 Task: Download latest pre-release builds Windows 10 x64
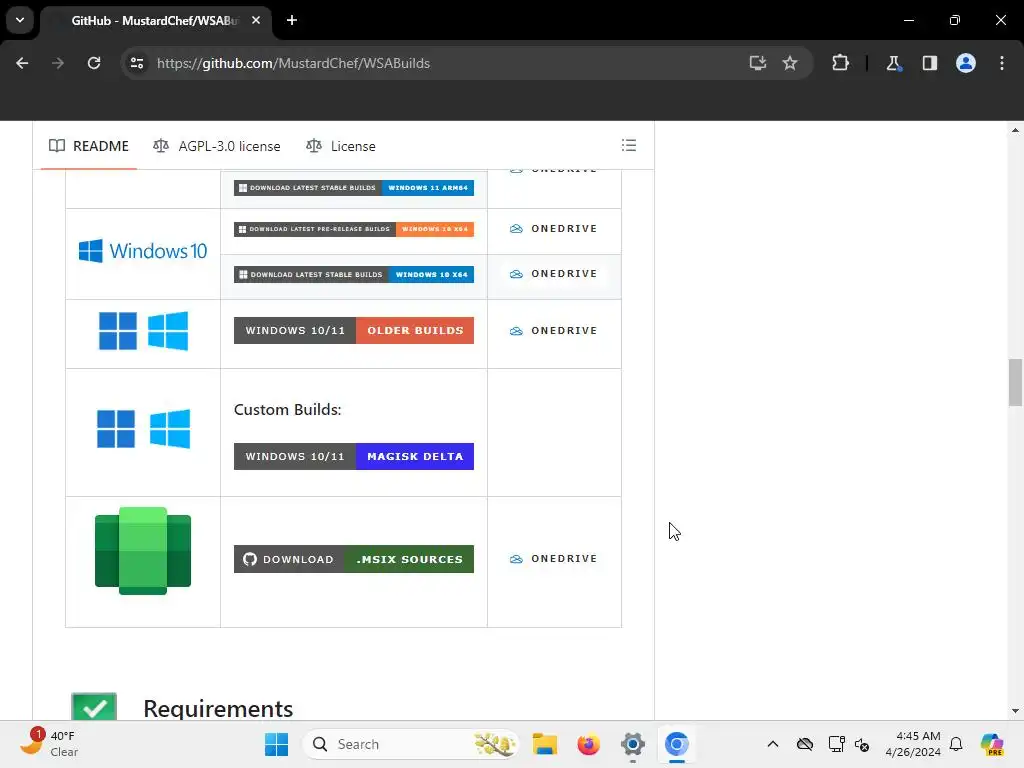click(354, 229)
